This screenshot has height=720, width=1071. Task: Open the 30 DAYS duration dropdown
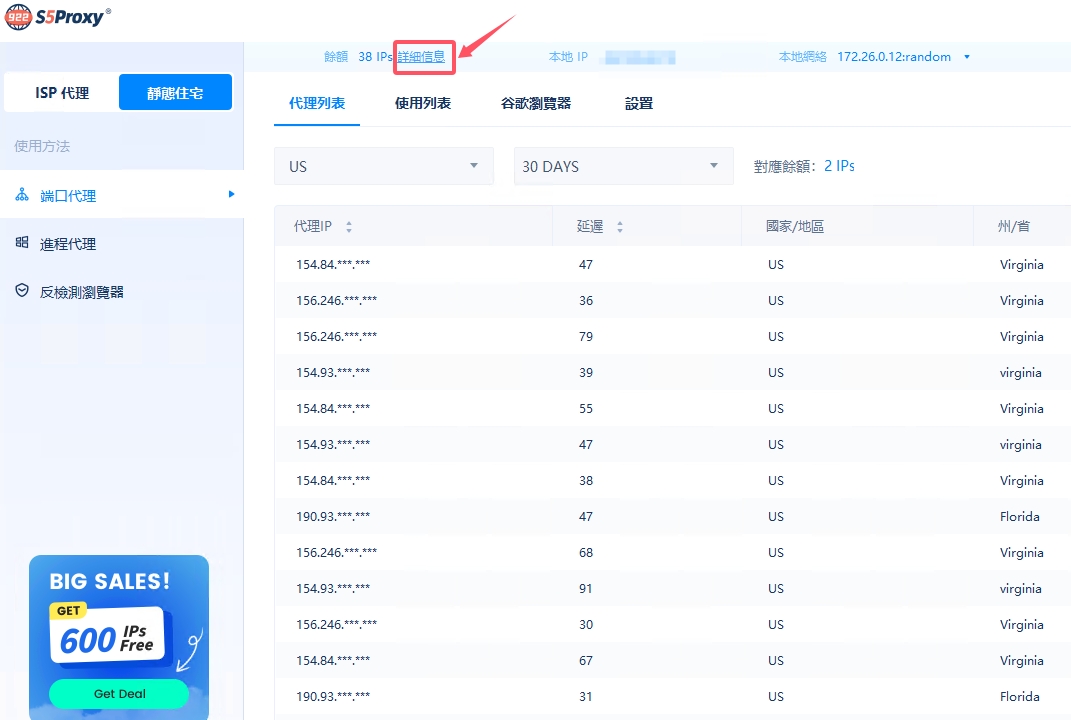click(x=622, y=166)
